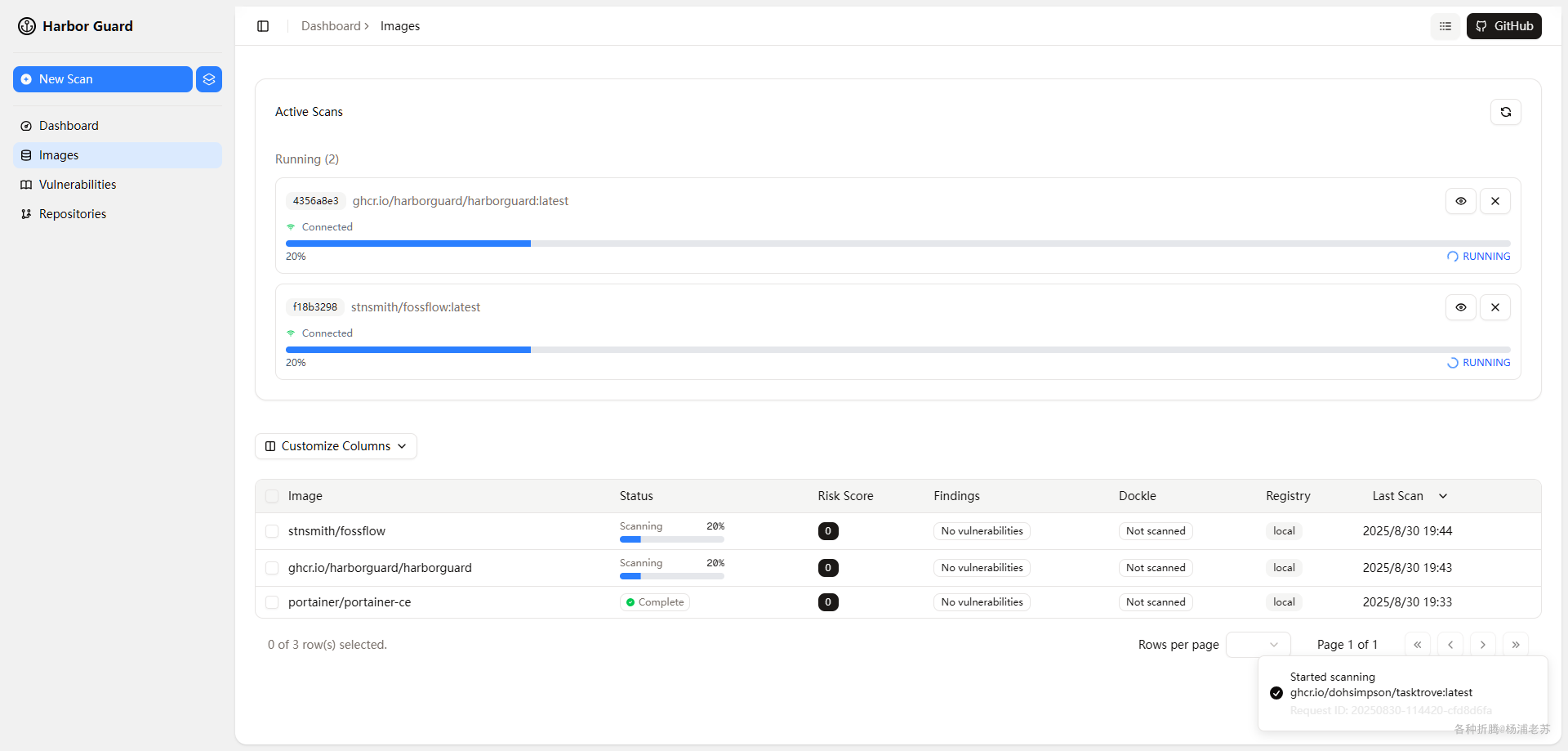Viewport: 1568px width, 751px height.
Task: Click the fossflow active scan progress bar
Action: point(898,350)
